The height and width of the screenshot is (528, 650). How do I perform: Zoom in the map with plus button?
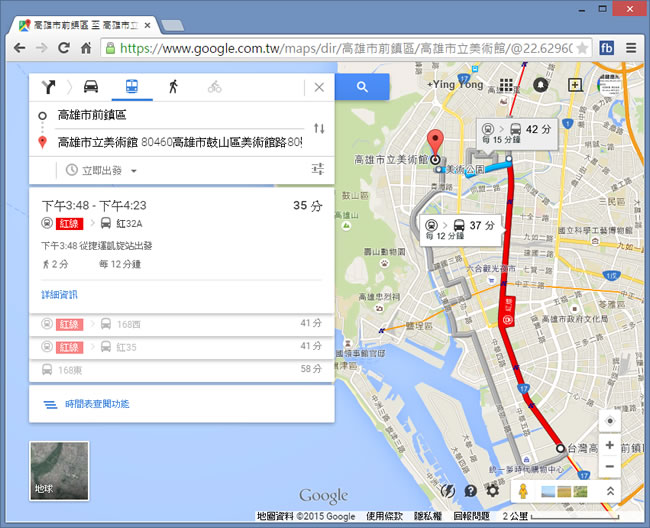(610, 445)
